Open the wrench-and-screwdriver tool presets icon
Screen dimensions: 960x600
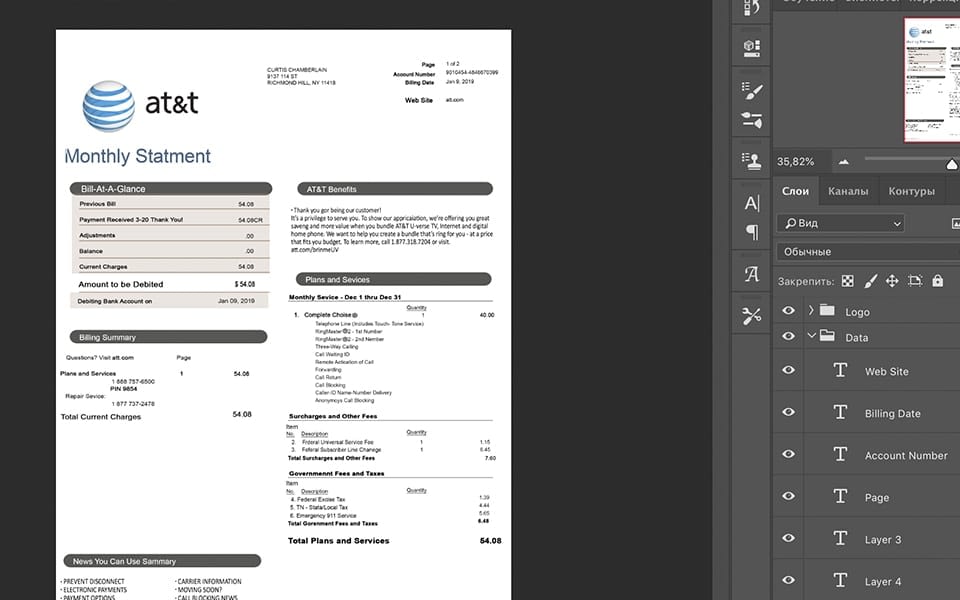[x=752, y=316]
